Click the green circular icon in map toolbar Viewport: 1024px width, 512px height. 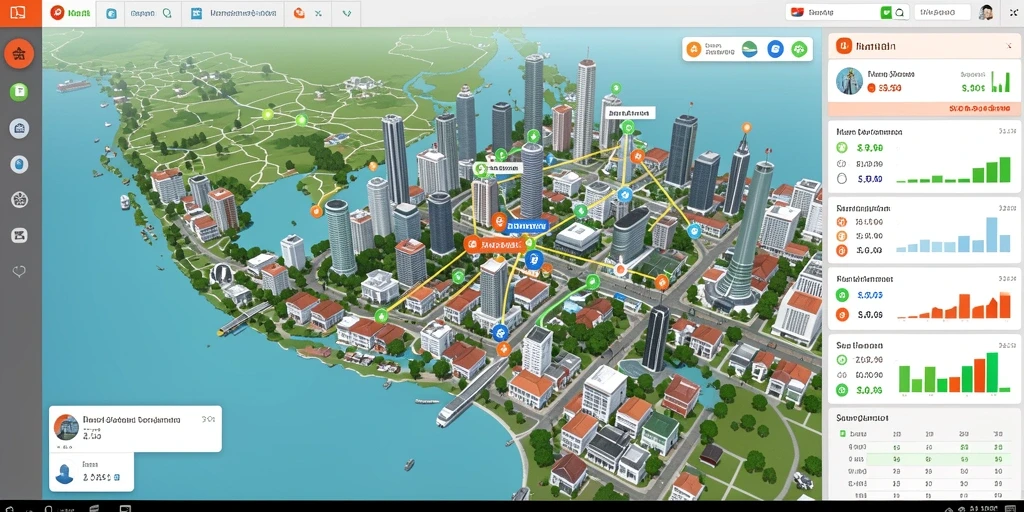coord(799,49)
